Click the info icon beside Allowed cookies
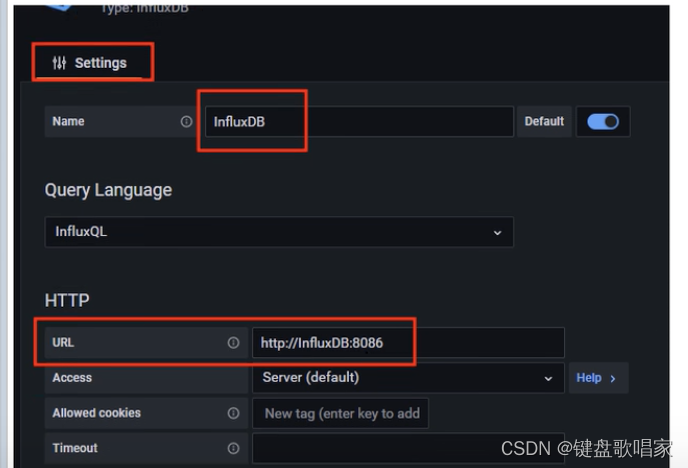Viewport: 688px width, 468px height. point(233,413)
